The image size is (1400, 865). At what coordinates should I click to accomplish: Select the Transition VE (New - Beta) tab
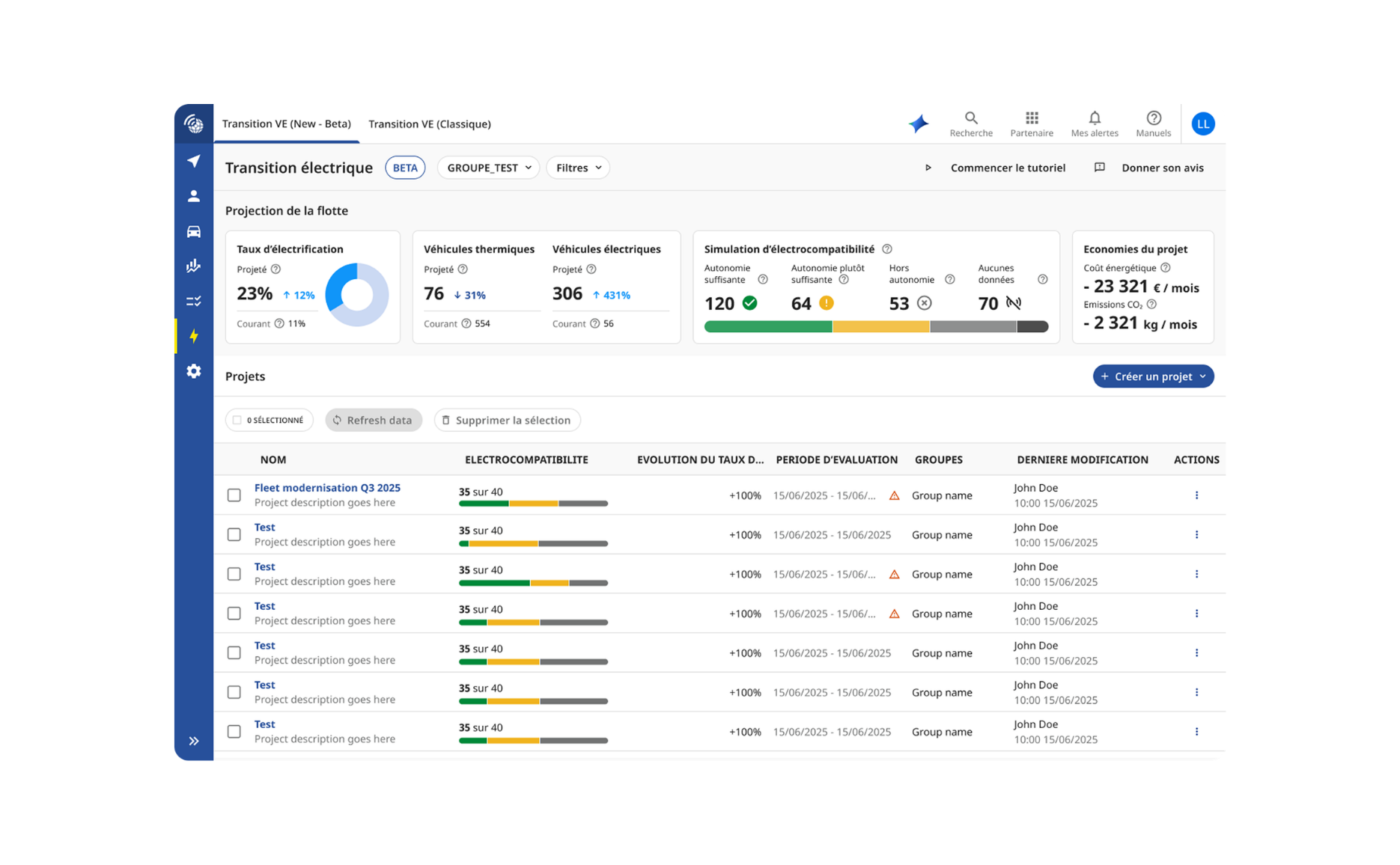(x=287, y=124)
